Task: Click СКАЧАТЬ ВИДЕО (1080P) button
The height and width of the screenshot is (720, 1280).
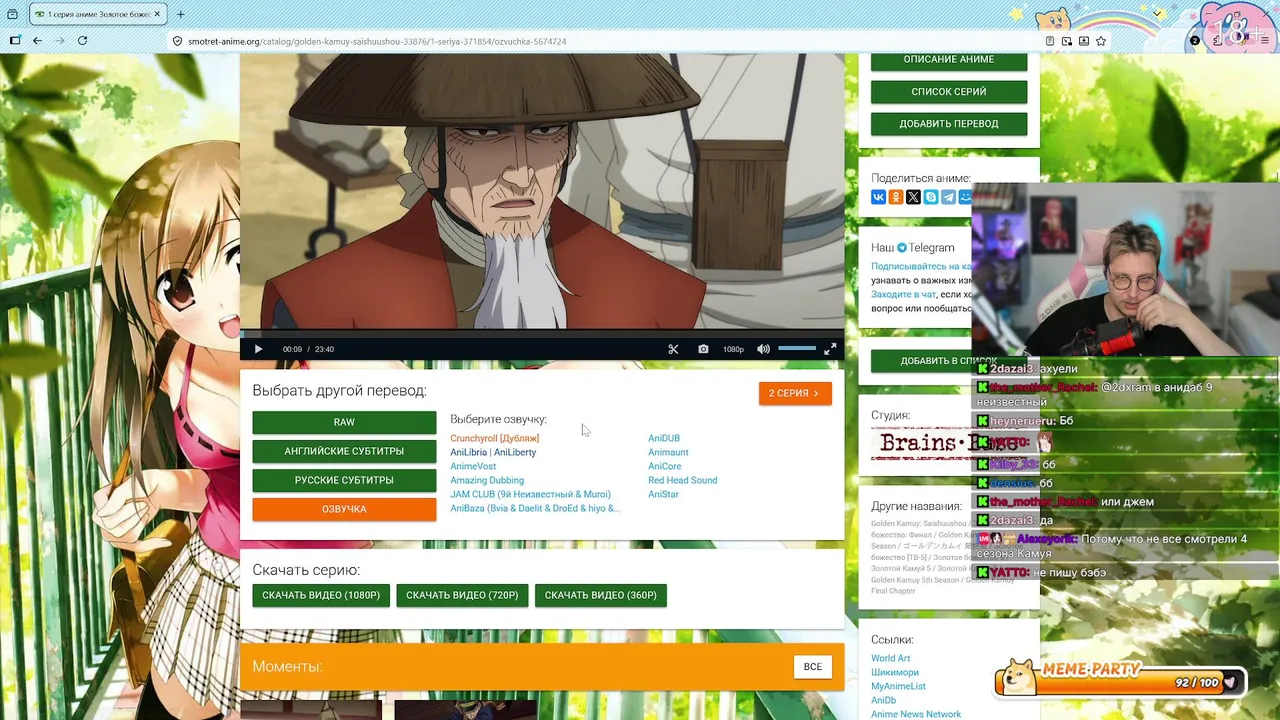Action: 321,595
